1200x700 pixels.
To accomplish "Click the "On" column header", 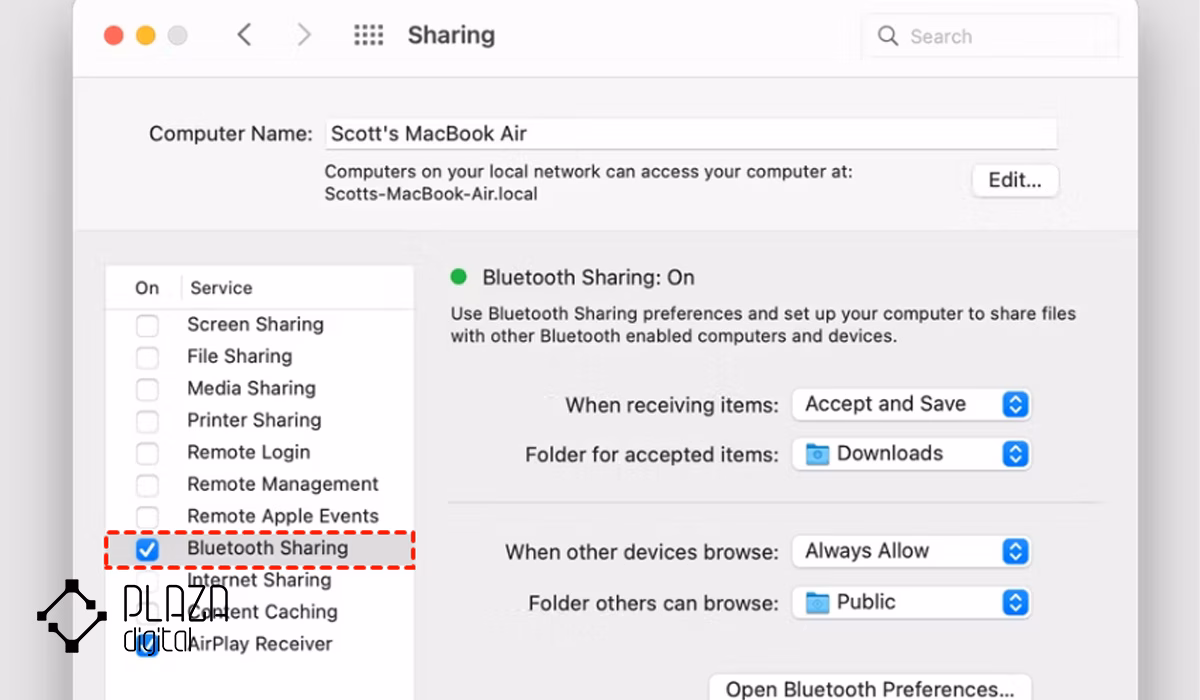I will pyautogui.click(x=147, y=288).
